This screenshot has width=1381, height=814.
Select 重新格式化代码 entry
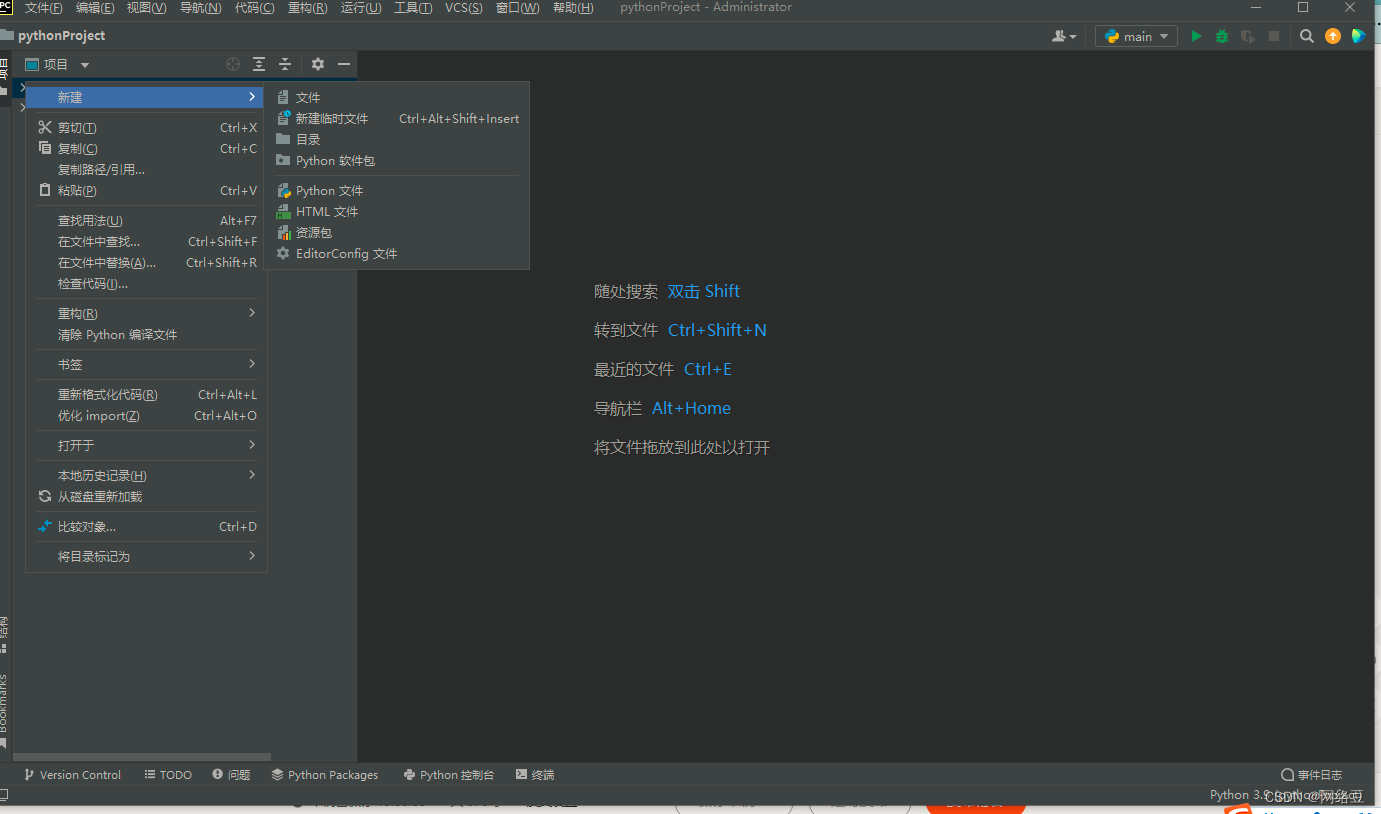(x=146, y=394)
